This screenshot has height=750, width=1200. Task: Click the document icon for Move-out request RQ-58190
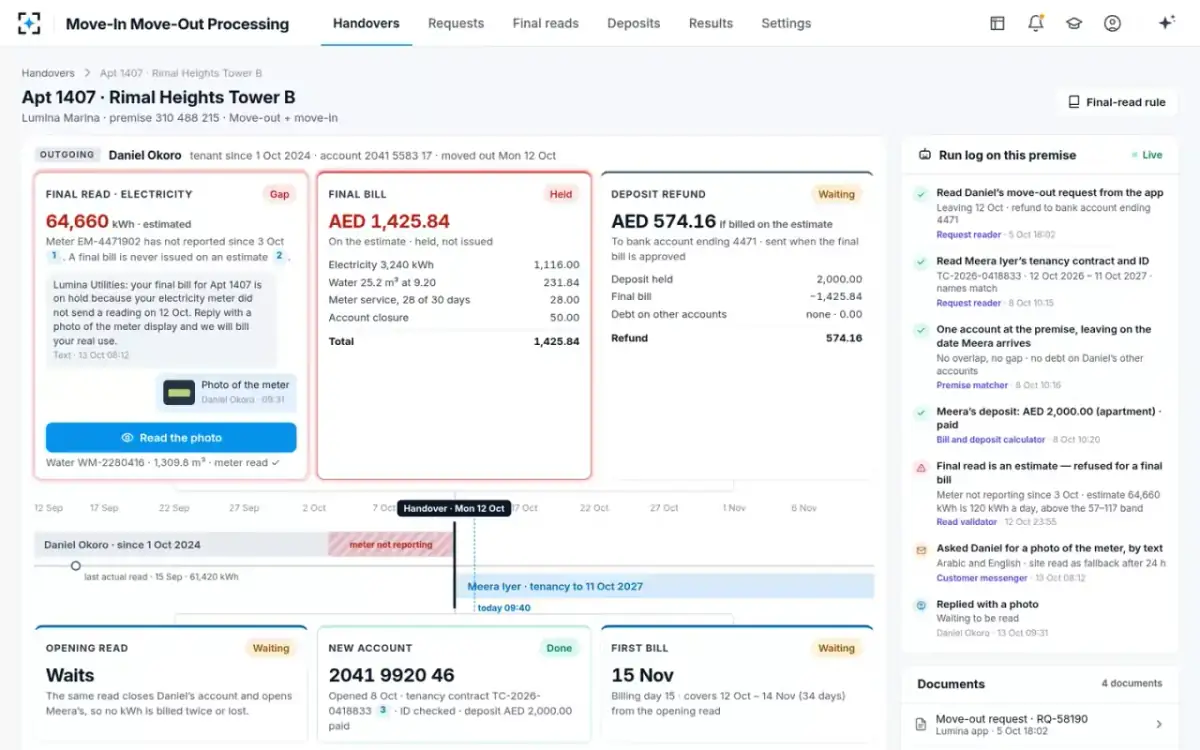point(921,724)
